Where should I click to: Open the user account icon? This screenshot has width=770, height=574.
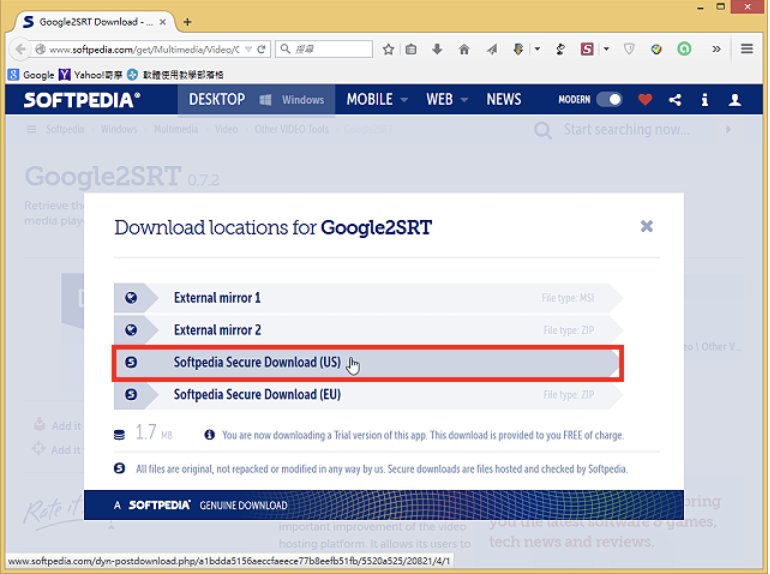735,100
